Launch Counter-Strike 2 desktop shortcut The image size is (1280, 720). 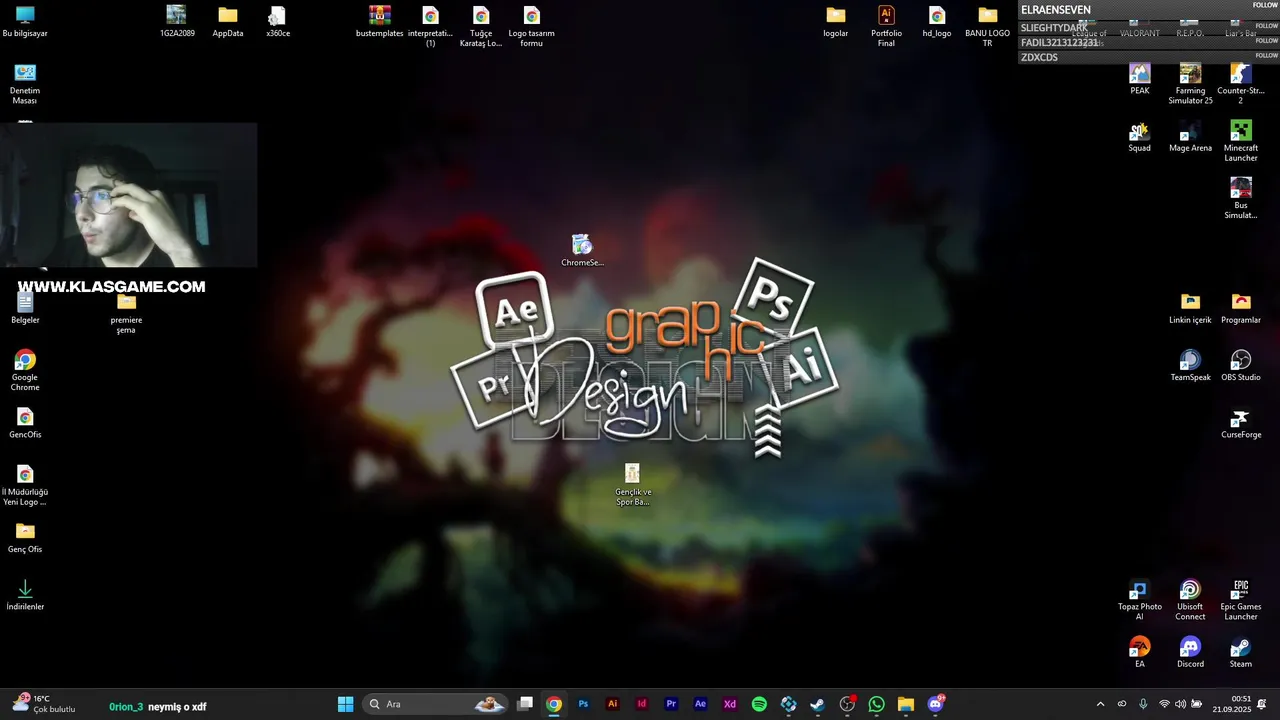[x=1241, y=84]
